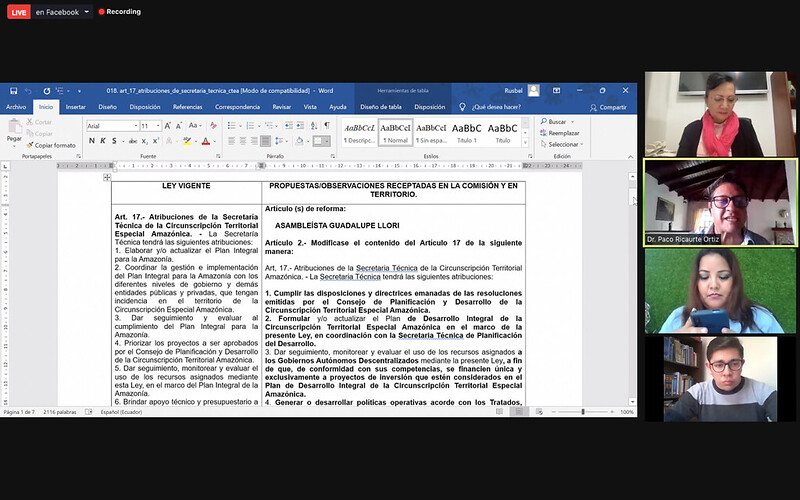Image resolution: width=800 pixels, height=500 pixels.
Task: Align text right
Action: [x=254, y=141]
